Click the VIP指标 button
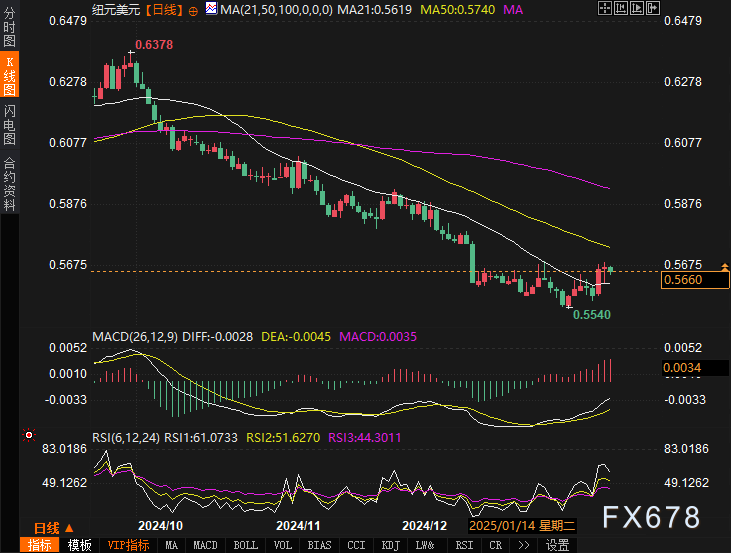 coord(127,545)
